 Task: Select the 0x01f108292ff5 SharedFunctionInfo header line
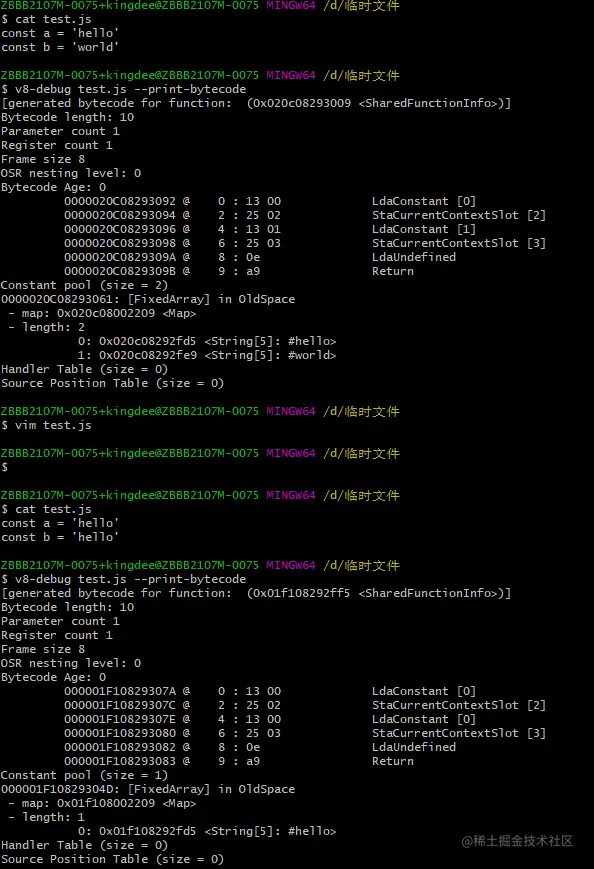[256, 593]
